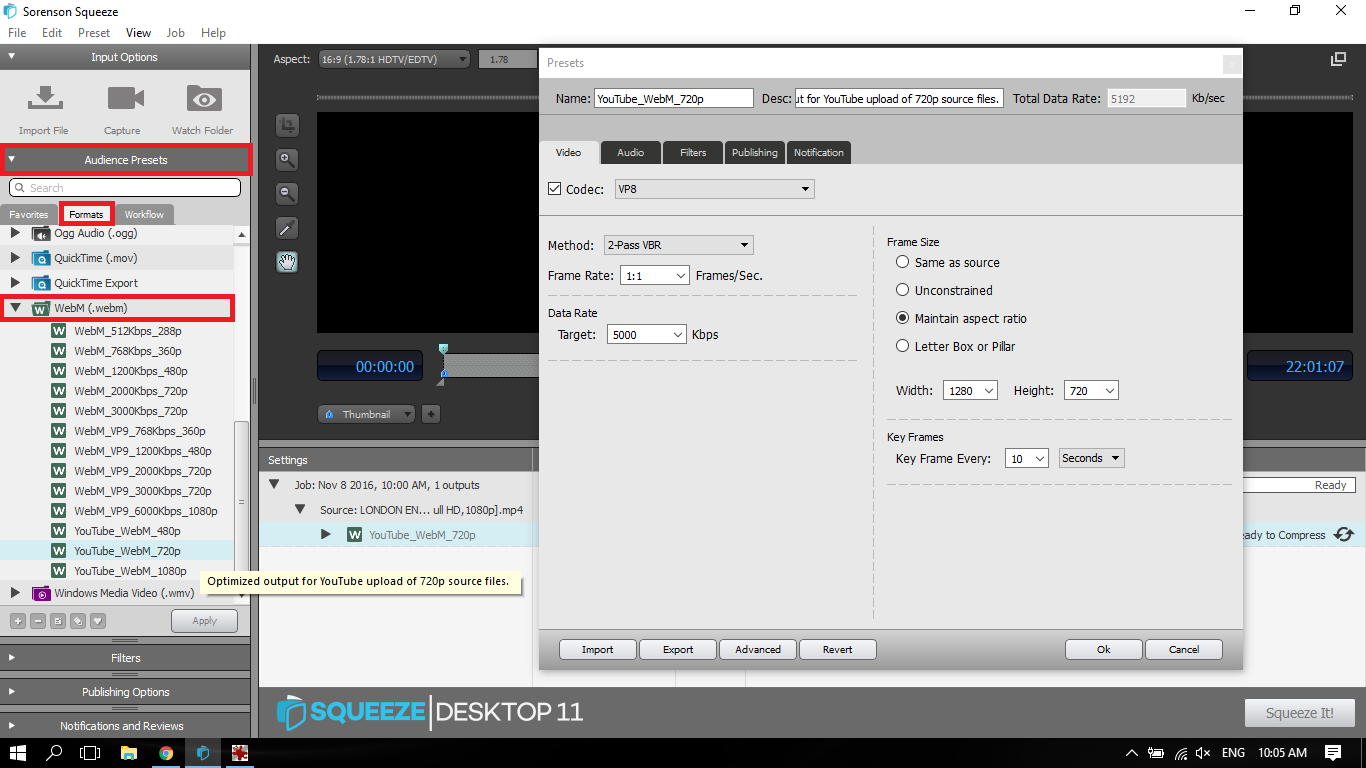Open the Capture camera icon
Screen dimensions: 1366x768
126,99
